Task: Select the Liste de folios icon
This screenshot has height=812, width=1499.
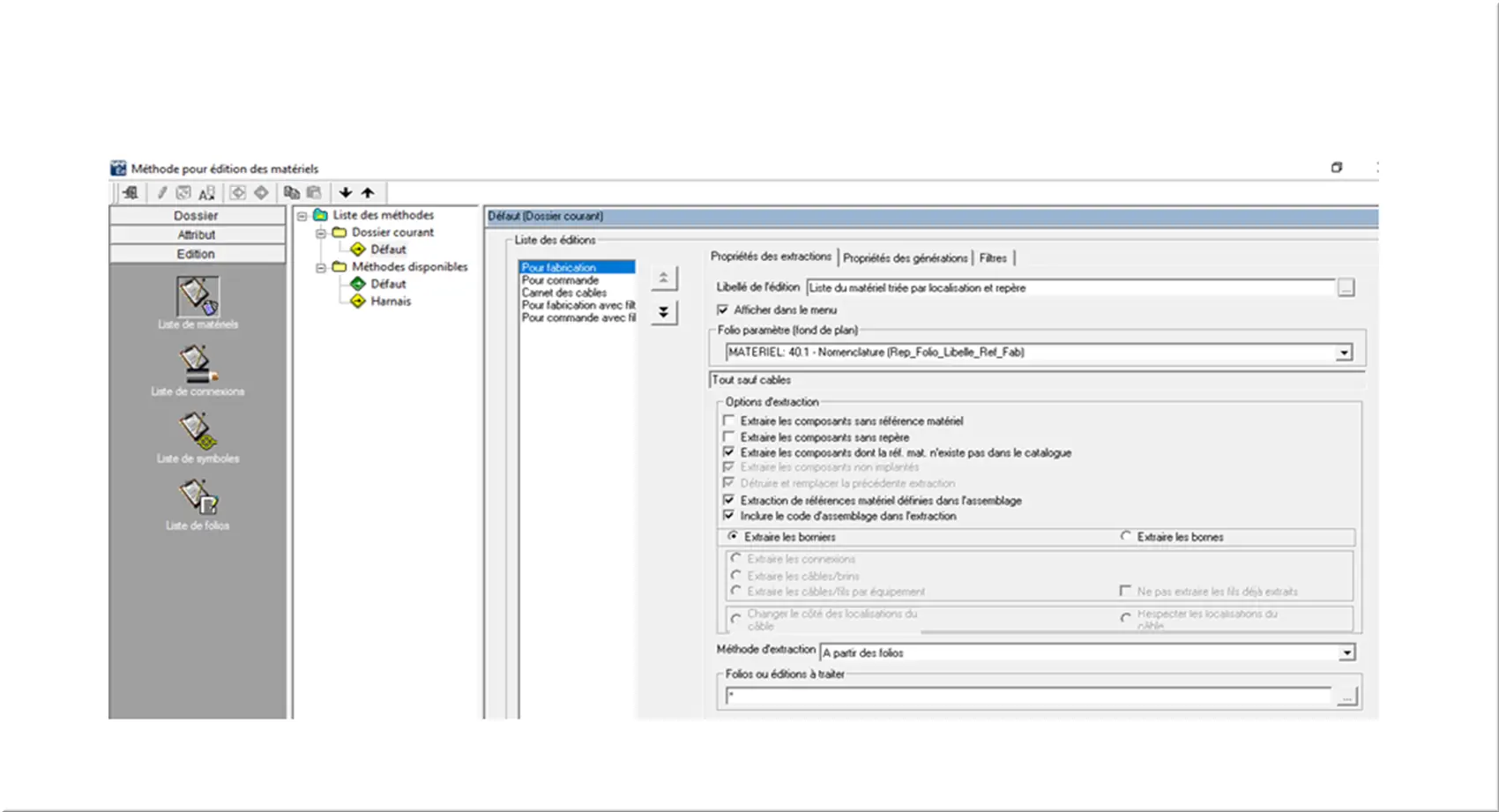Action: [198, 497]
